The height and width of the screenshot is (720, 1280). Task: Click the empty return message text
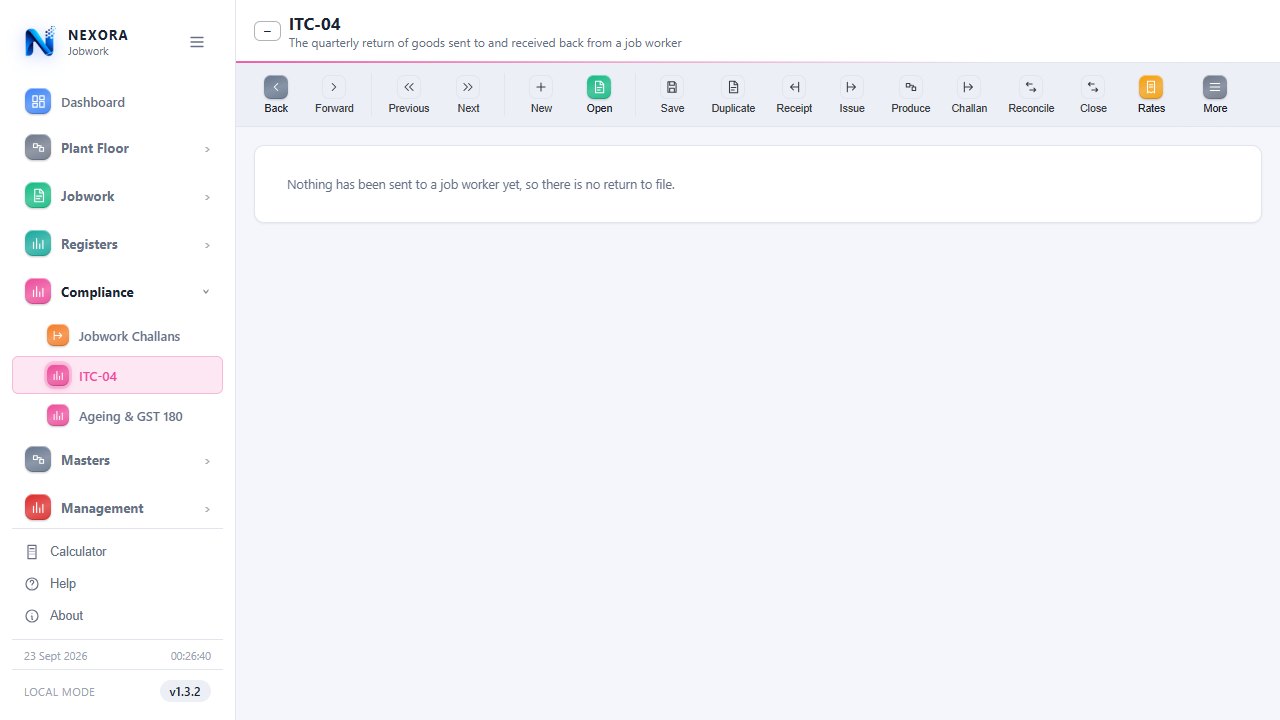click(x=481, y=184)
